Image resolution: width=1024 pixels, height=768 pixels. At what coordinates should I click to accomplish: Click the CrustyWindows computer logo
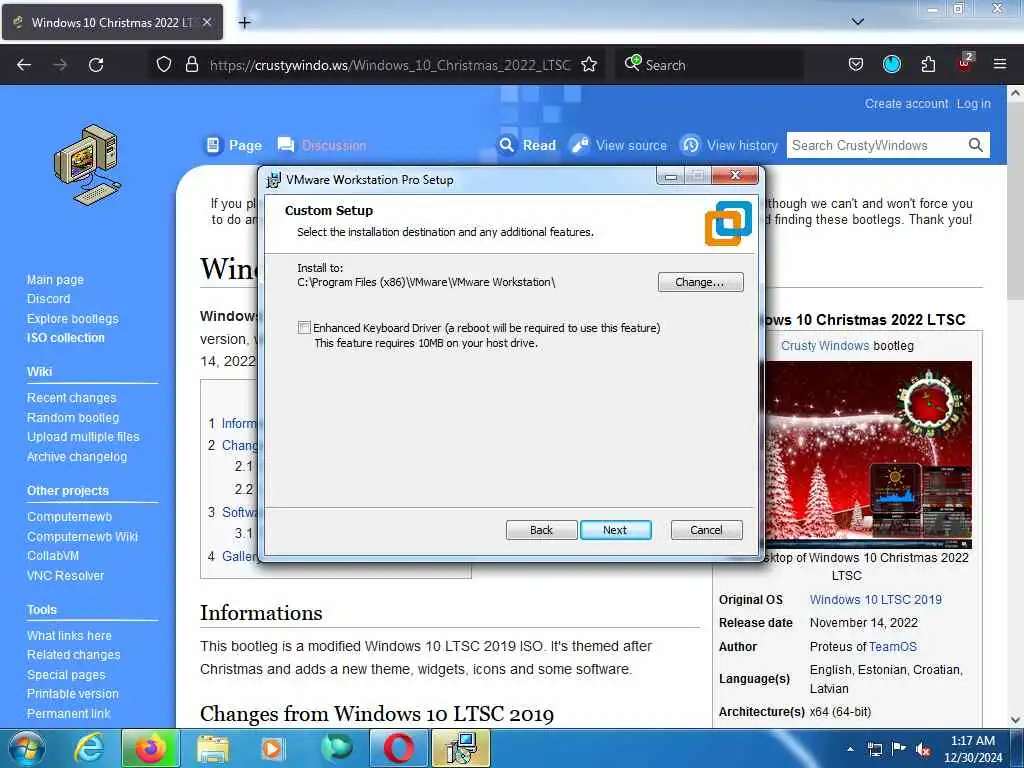click(x=88, y=165)
